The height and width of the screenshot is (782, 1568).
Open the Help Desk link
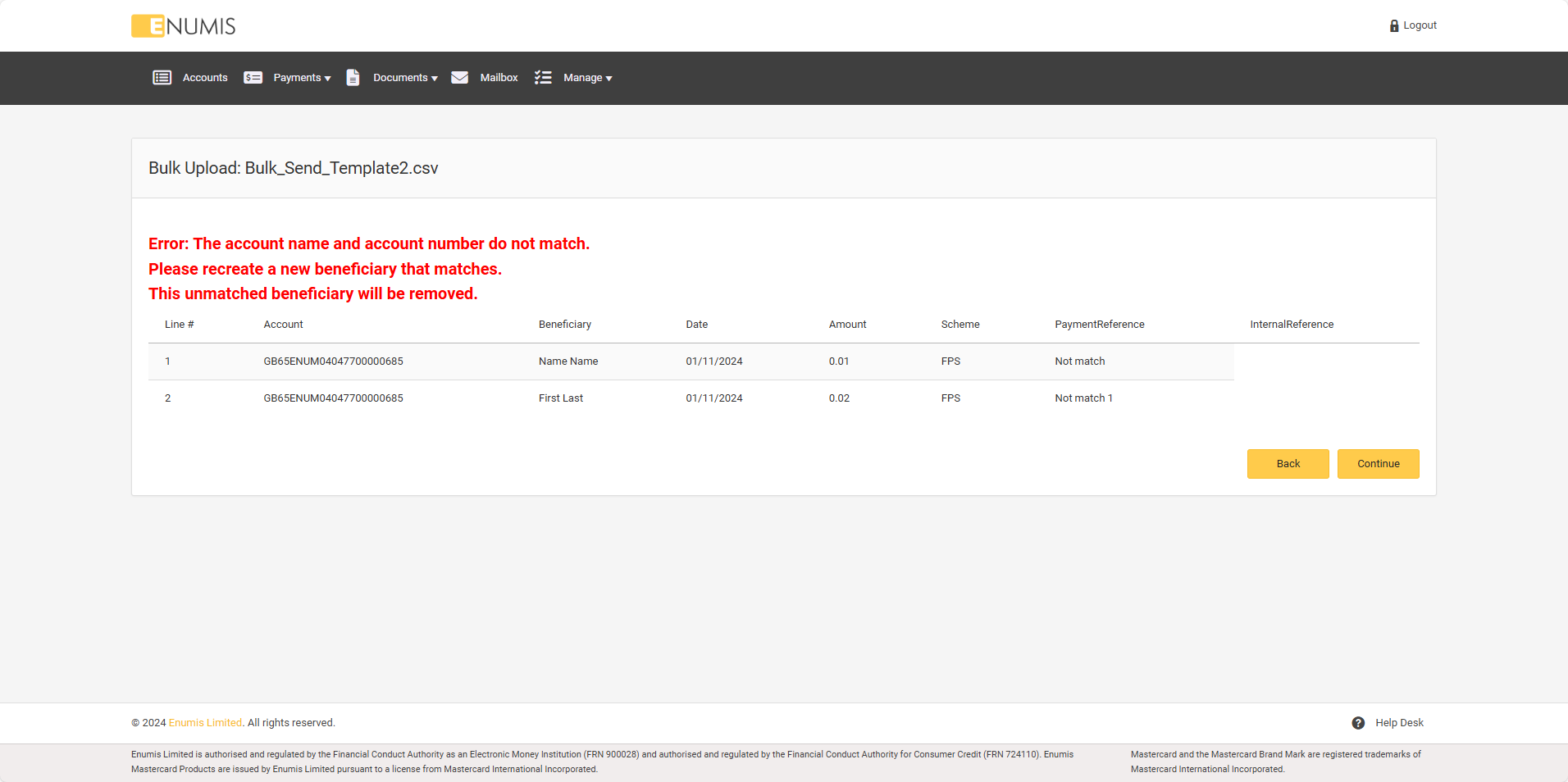(x=1399, y=723)
